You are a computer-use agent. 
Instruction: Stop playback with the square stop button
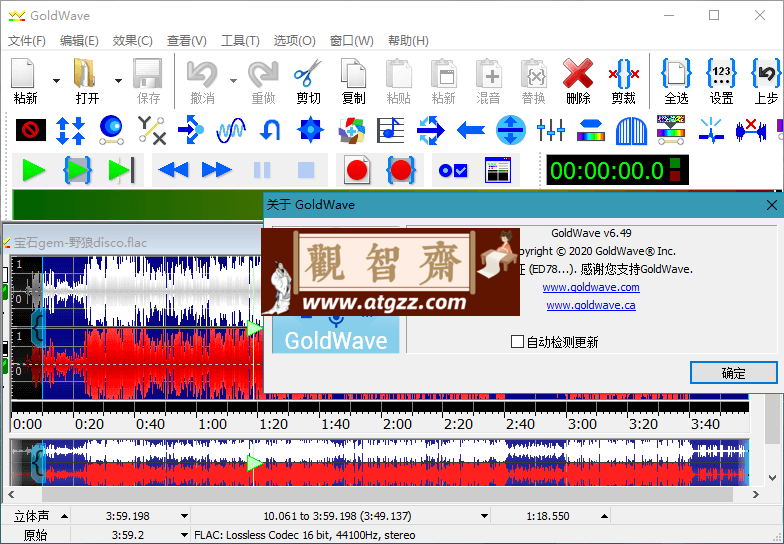306,170
